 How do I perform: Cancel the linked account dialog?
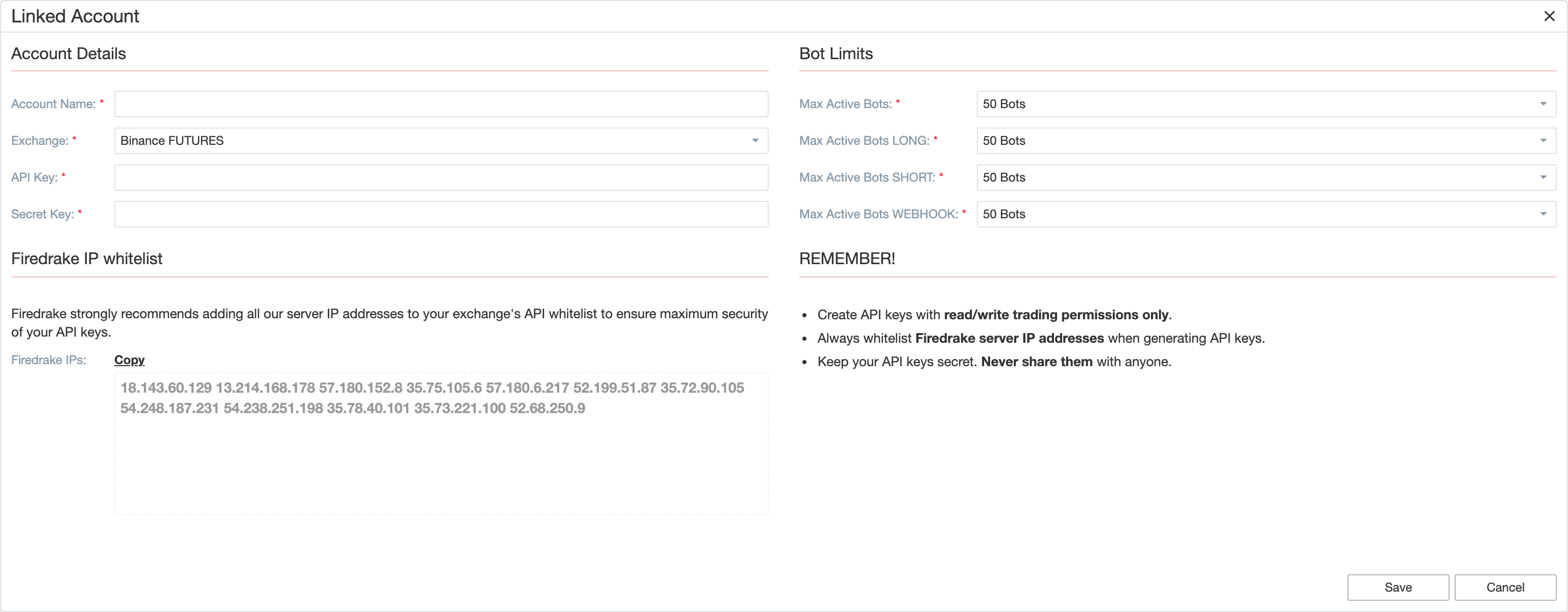coord(1505,587)
